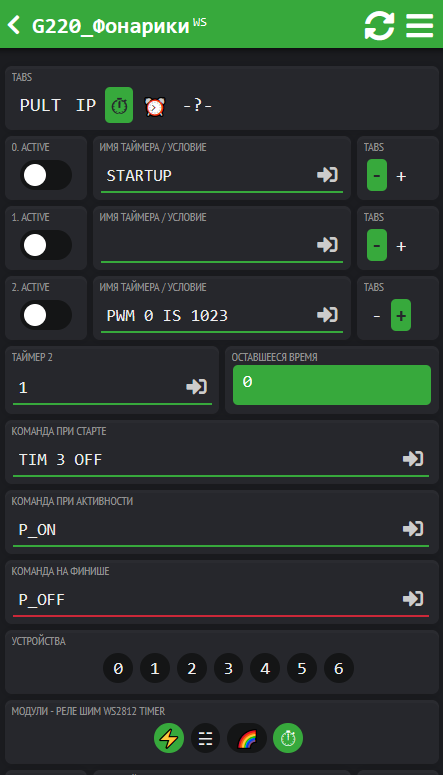Open the hamburger menu
Viewport: 443px width, 775px height.
coord(419,25)
